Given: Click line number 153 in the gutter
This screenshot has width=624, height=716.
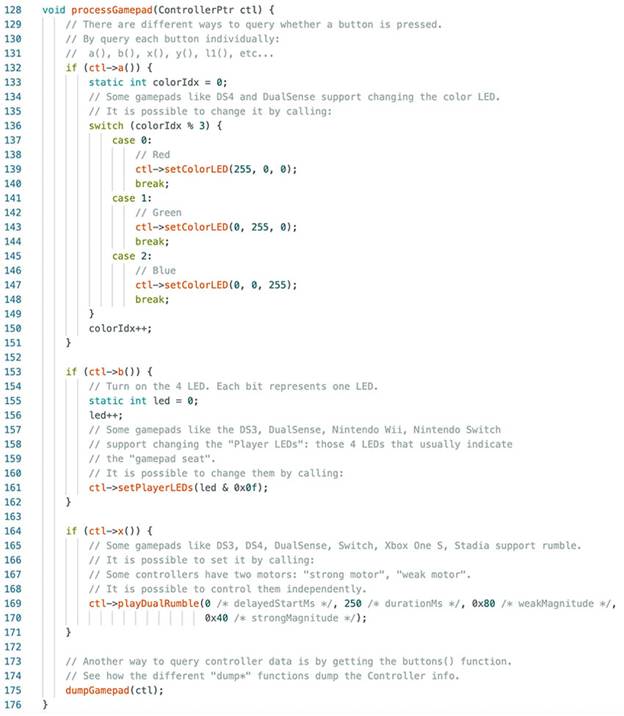Looking at the screenshot, I should pyautogui.click(x=15, y=371).
